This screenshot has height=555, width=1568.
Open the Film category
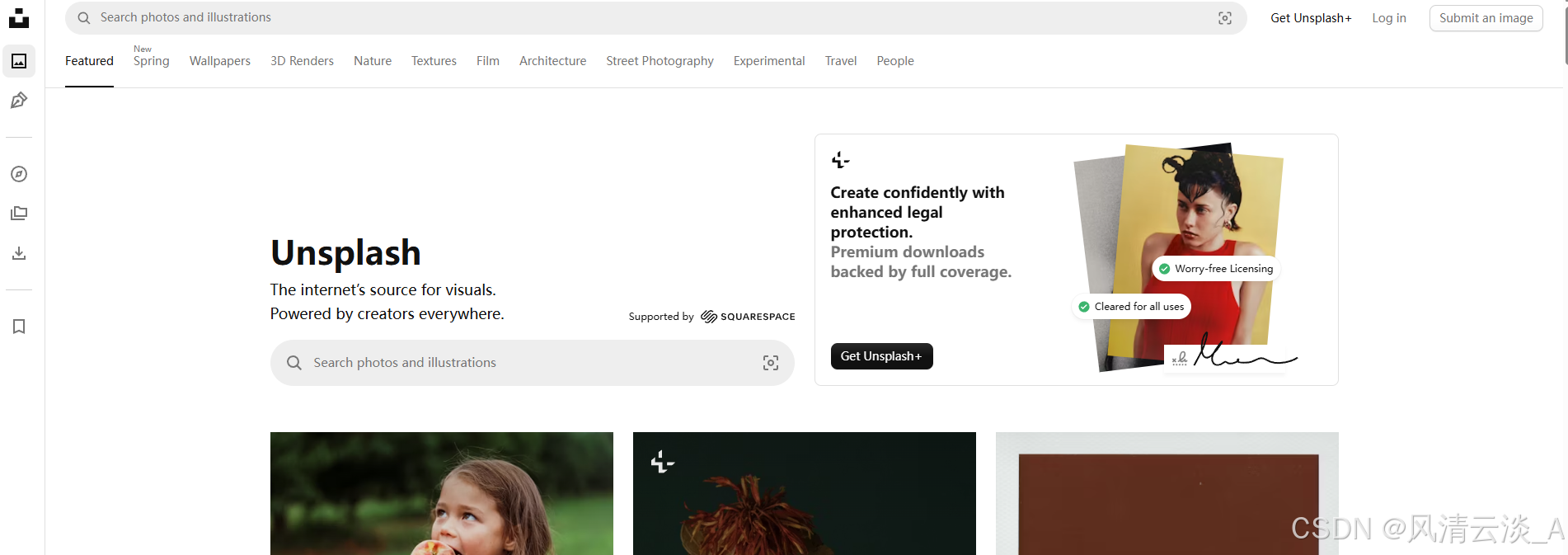[488, 61]
